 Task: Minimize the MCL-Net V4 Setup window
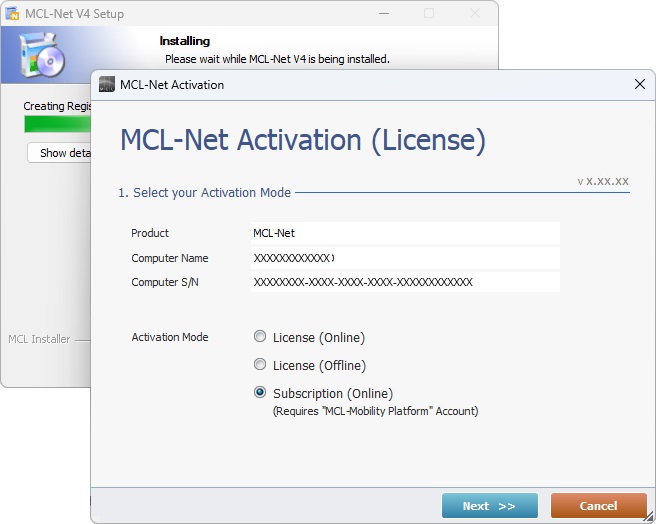pos(384,13)
